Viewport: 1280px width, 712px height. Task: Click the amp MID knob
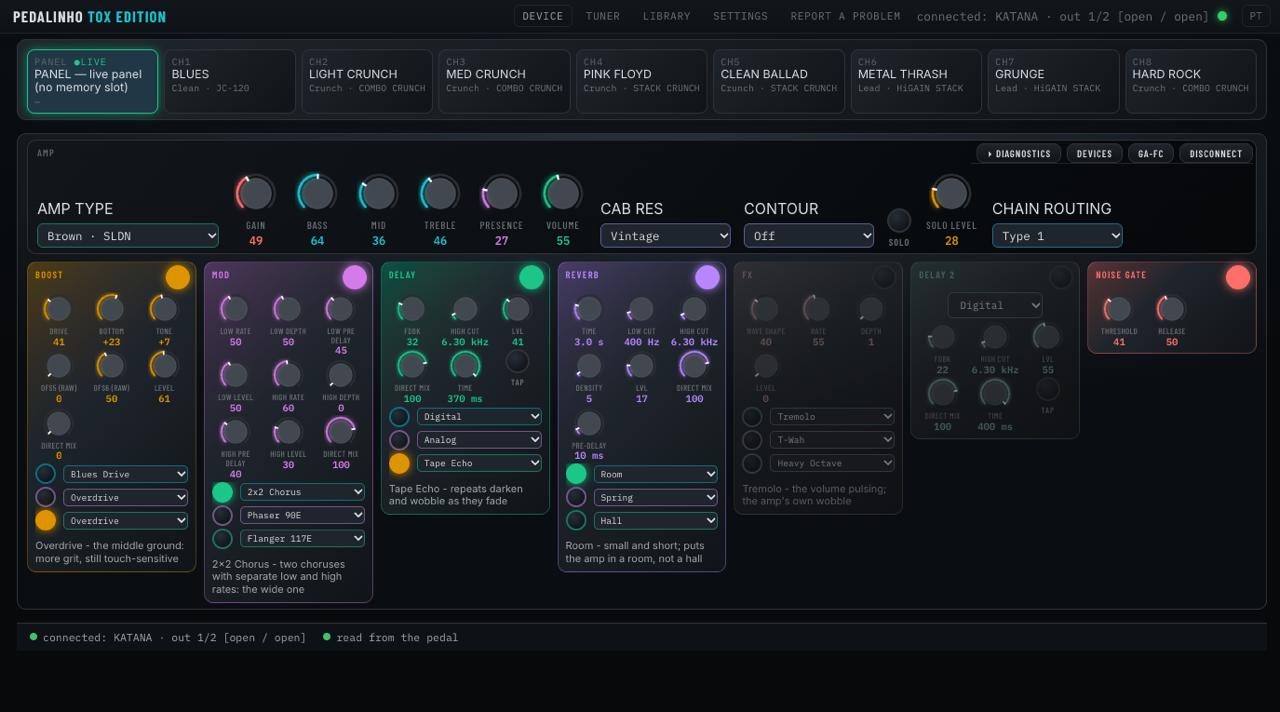click(378, 193)
